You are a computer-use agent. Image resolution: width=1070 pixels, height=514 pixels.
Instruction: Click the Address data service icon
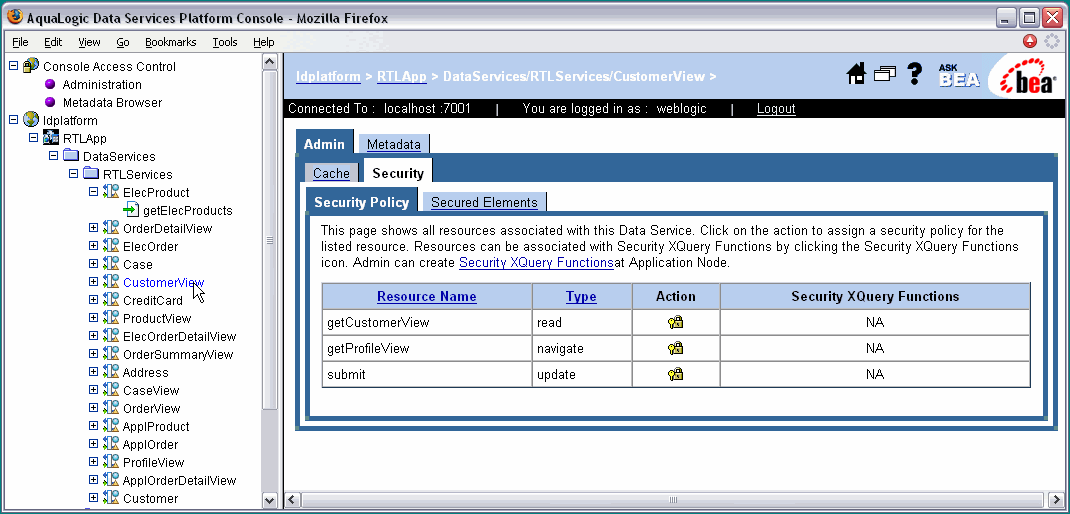tap(111, 372)
